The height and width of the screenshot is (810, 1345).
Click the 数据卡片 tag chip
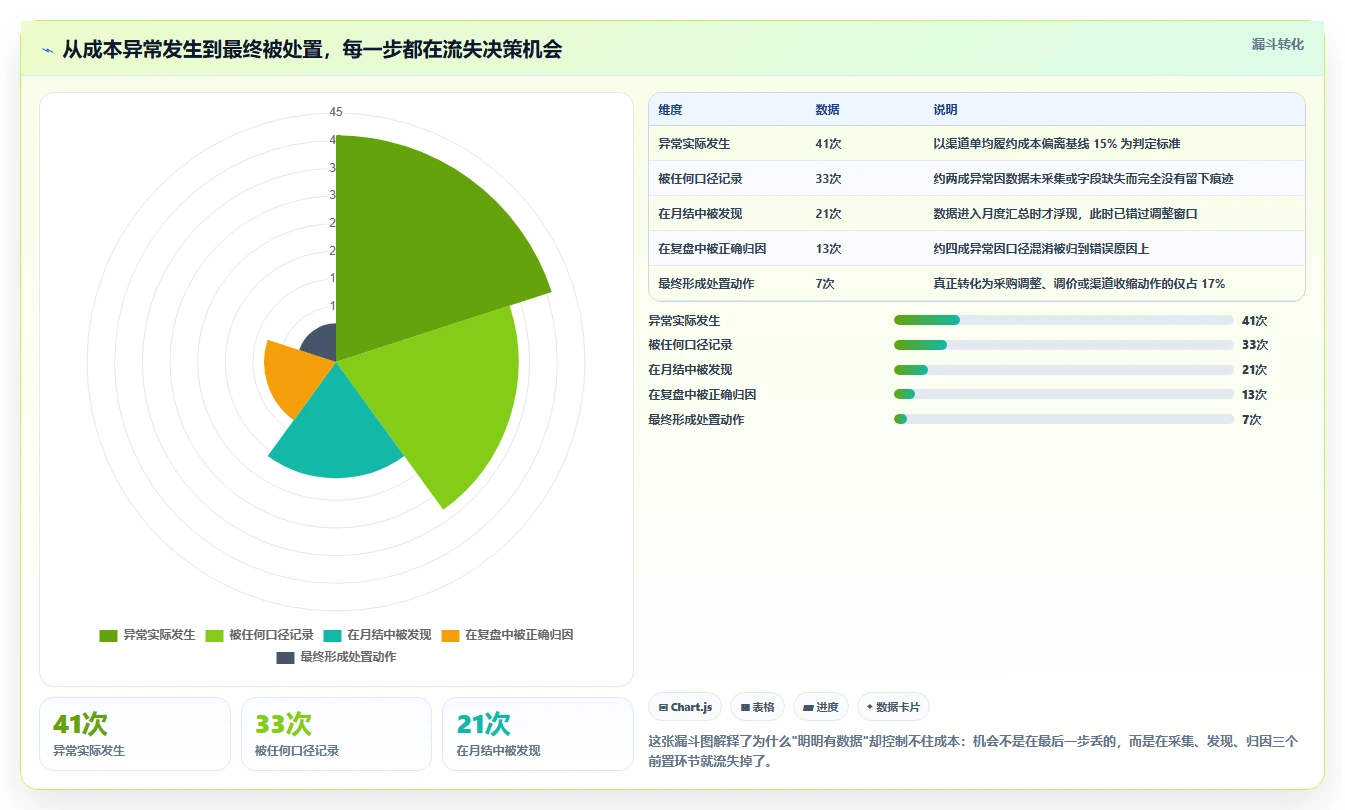pyautogui.click(x=893, y=707)
